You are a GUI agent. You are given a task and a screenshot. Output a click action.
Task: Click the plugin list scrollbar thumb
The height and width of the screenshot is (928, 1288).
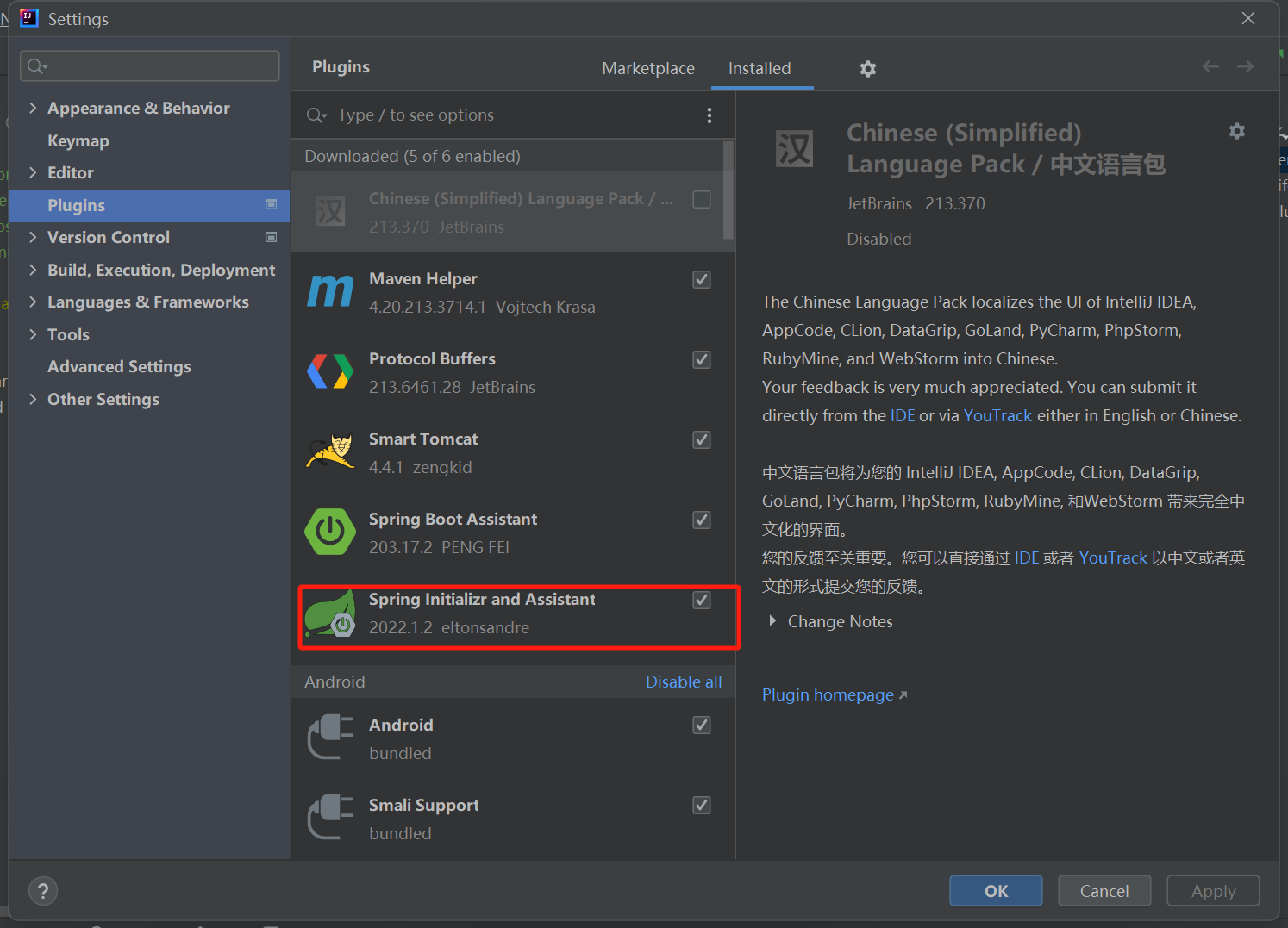728,190
